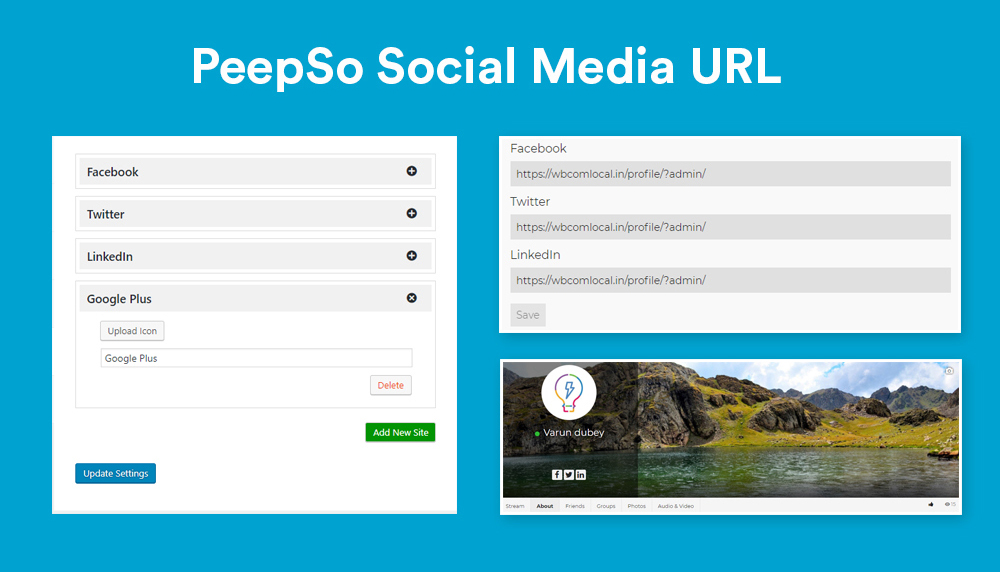Save the social media URLs
The width and height of the screenshot is (1000, 572).
pos(527,315)
